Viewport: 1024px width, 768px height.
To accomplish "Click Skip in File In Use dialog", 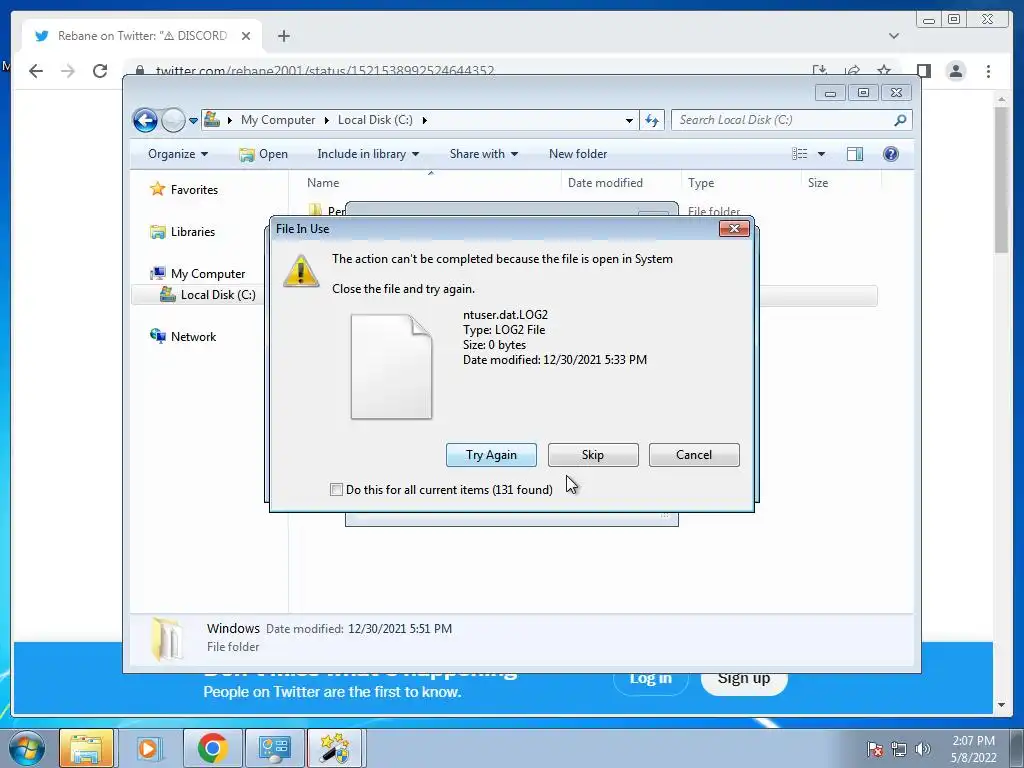I will coord(593,455).
